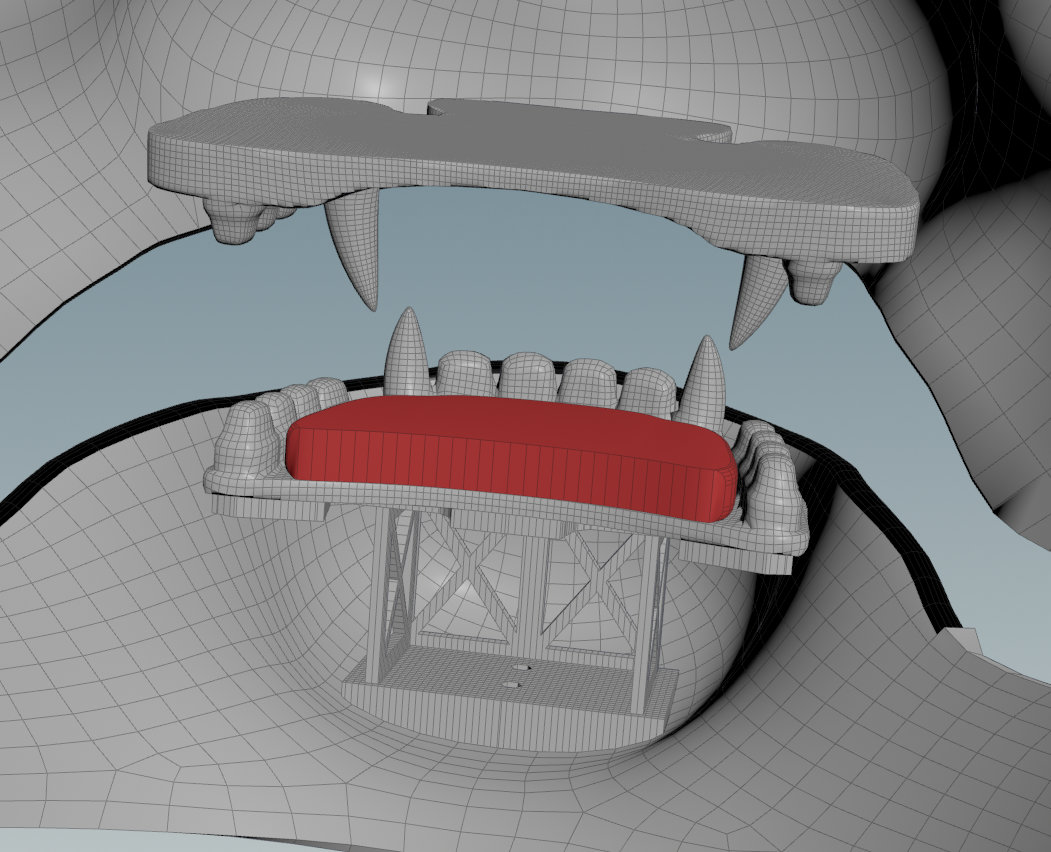Select the rightmost lower front incisor
This screenshot has height=852, width=1051.
(647, 390)
